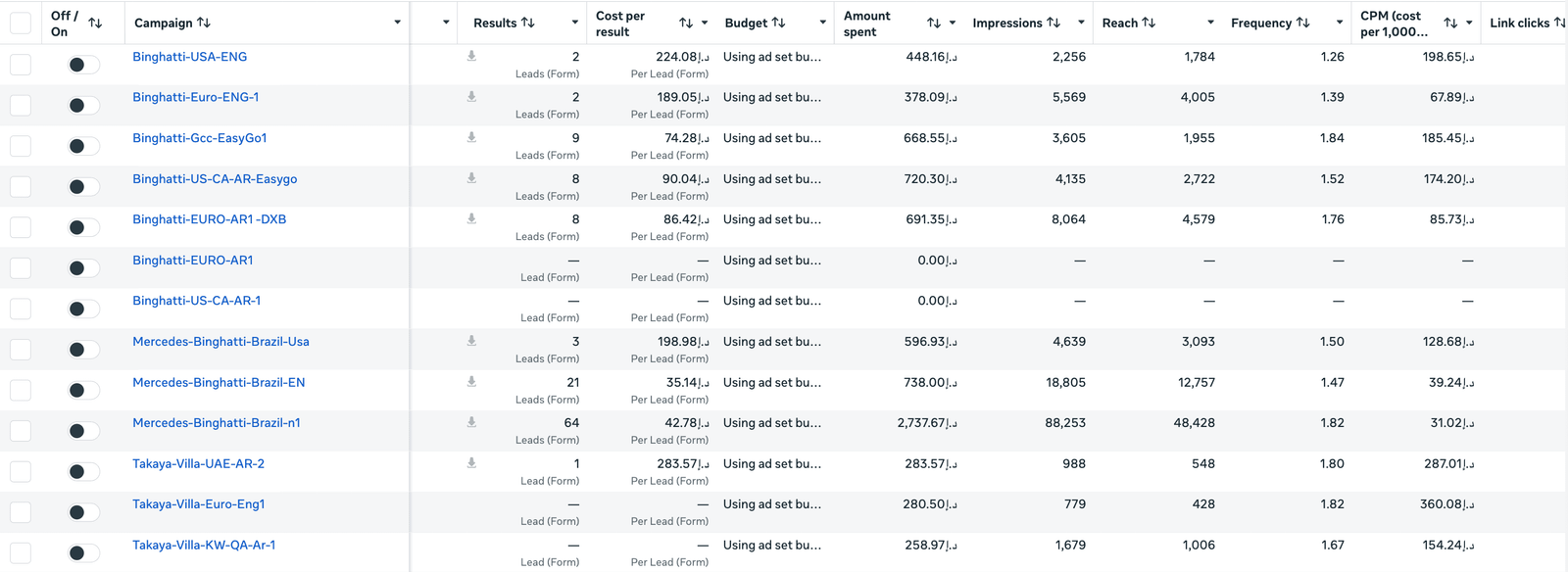Open Impressions column dropdown arrow

[1081, 23]
